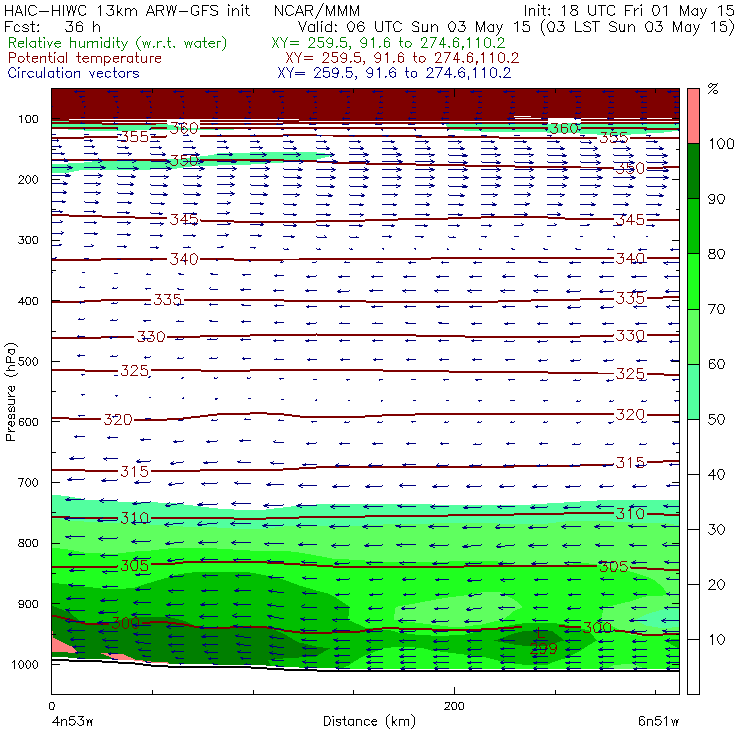Click the 'L' low marker above 299
740x740 pixels.
click(541, 632)
